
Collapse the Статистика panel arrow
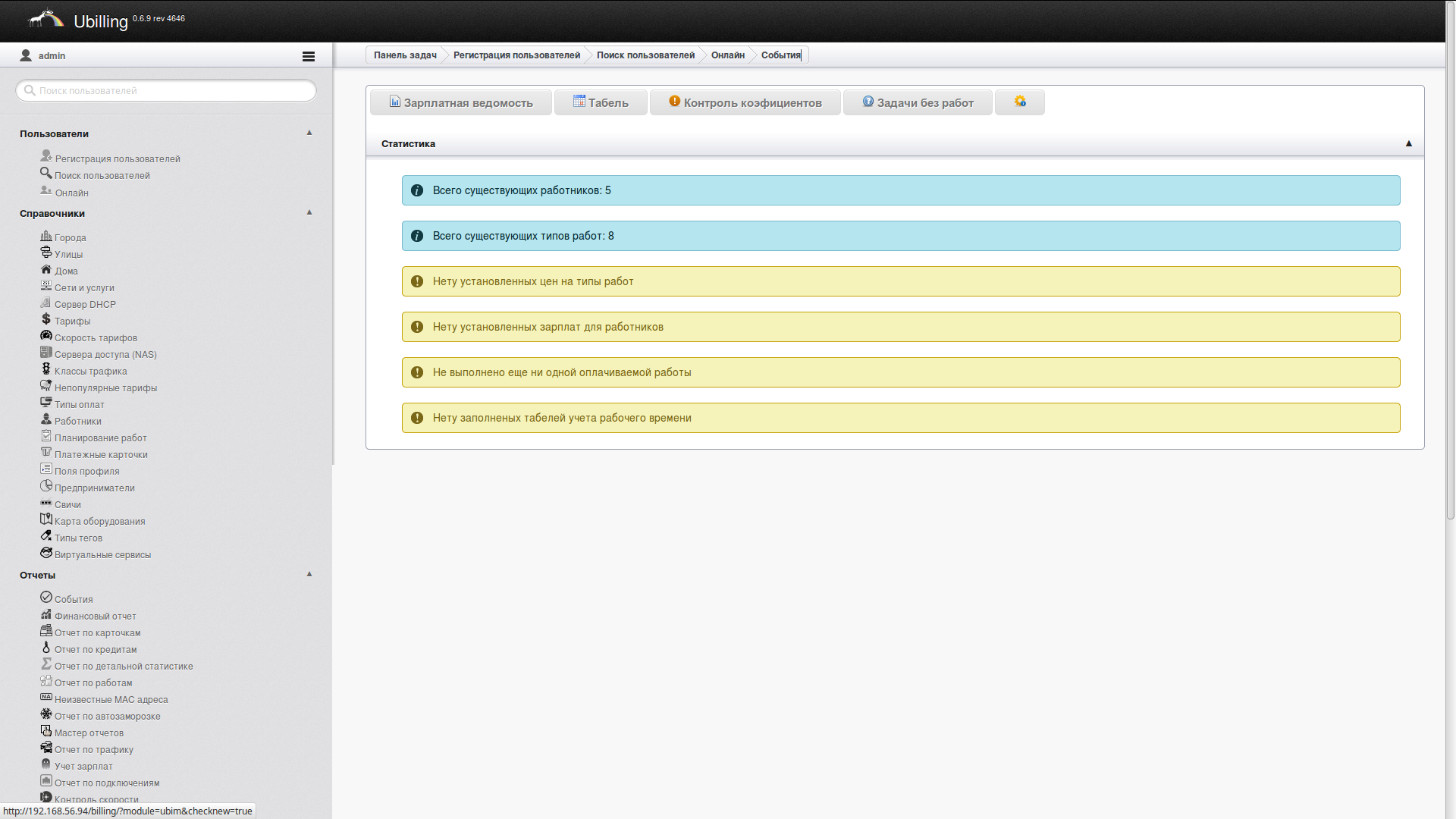point(1408,143)
